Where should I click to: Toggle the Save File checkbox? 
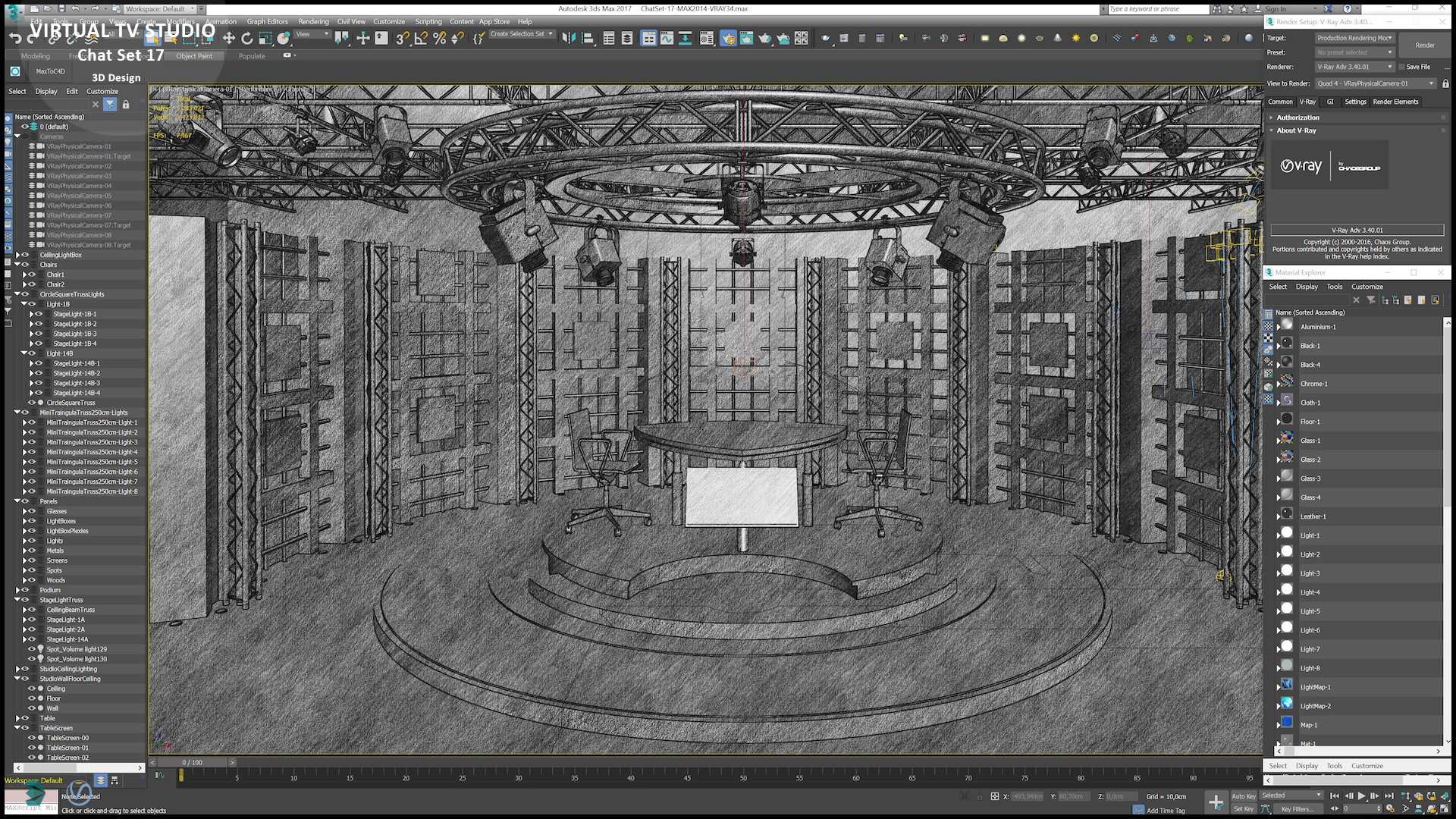point(1402,67)
